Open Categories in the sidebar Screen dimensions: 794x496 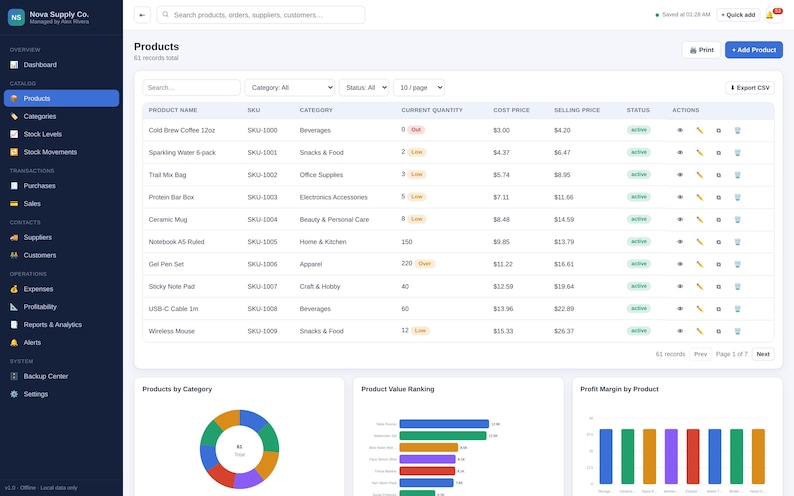coord(61,116)
